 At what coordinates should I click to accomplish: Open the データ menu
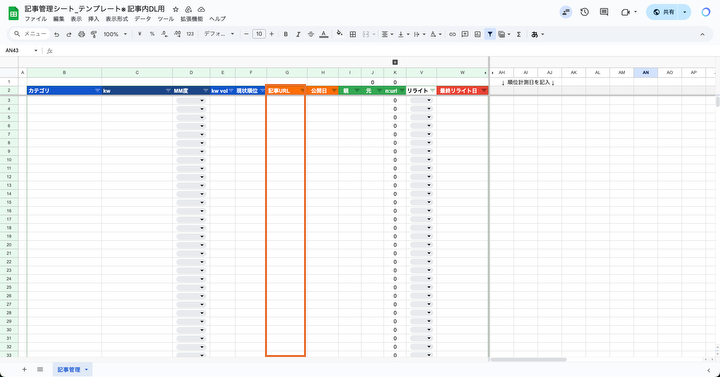click(142, 19)
